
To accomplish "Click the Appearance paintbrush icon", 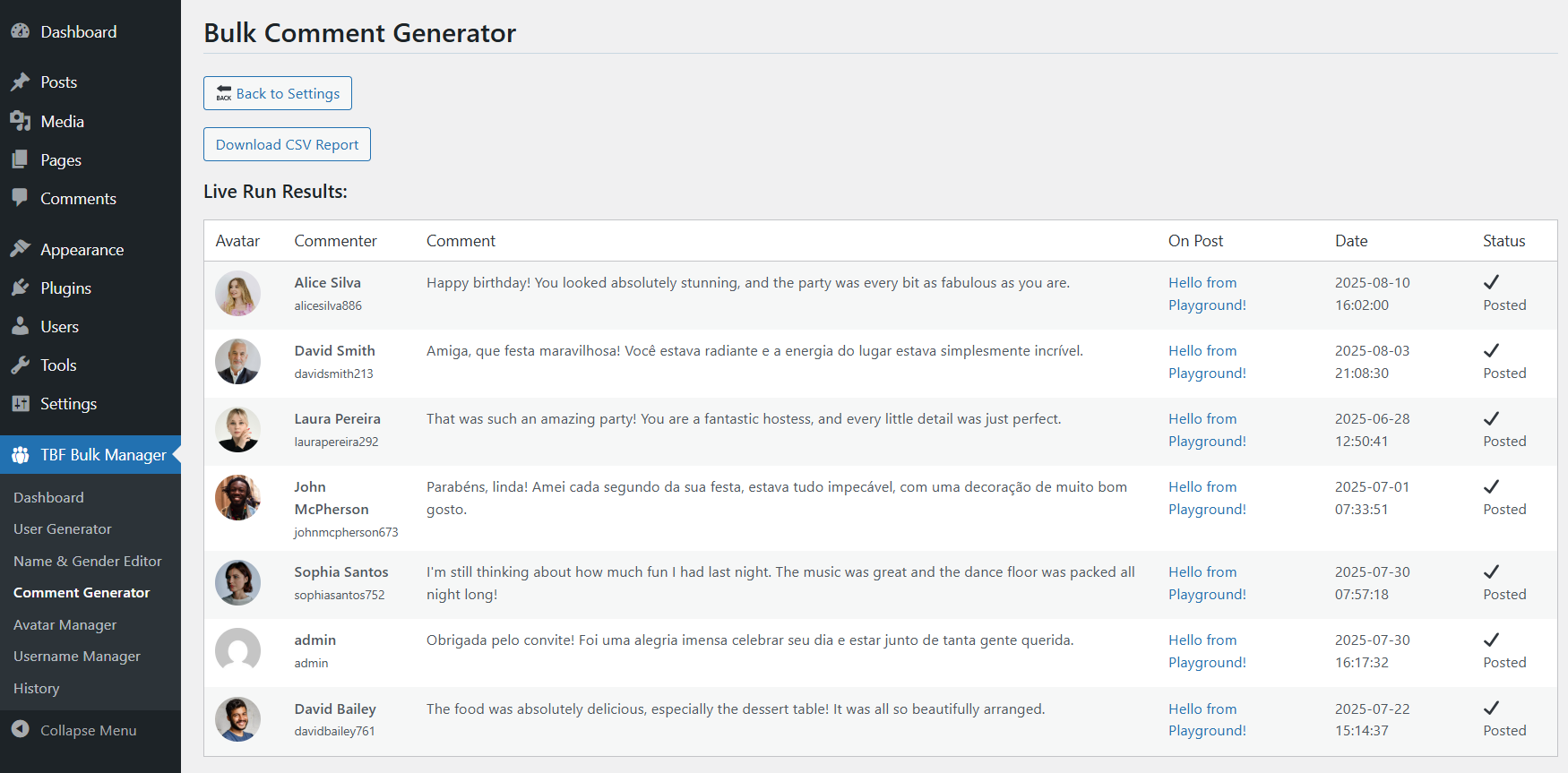I will [20, 249].
